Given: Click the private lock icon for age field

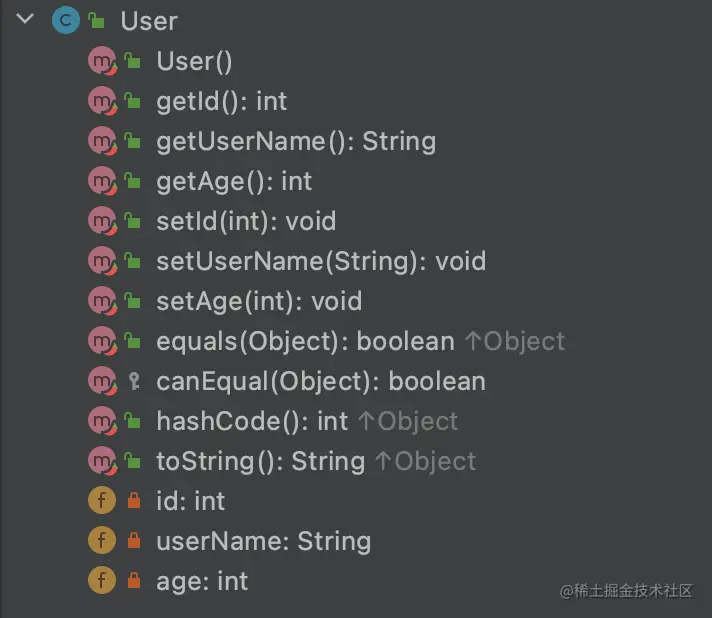Looking at the screenshot, I should pyautogui.click(x=134, y=580).
